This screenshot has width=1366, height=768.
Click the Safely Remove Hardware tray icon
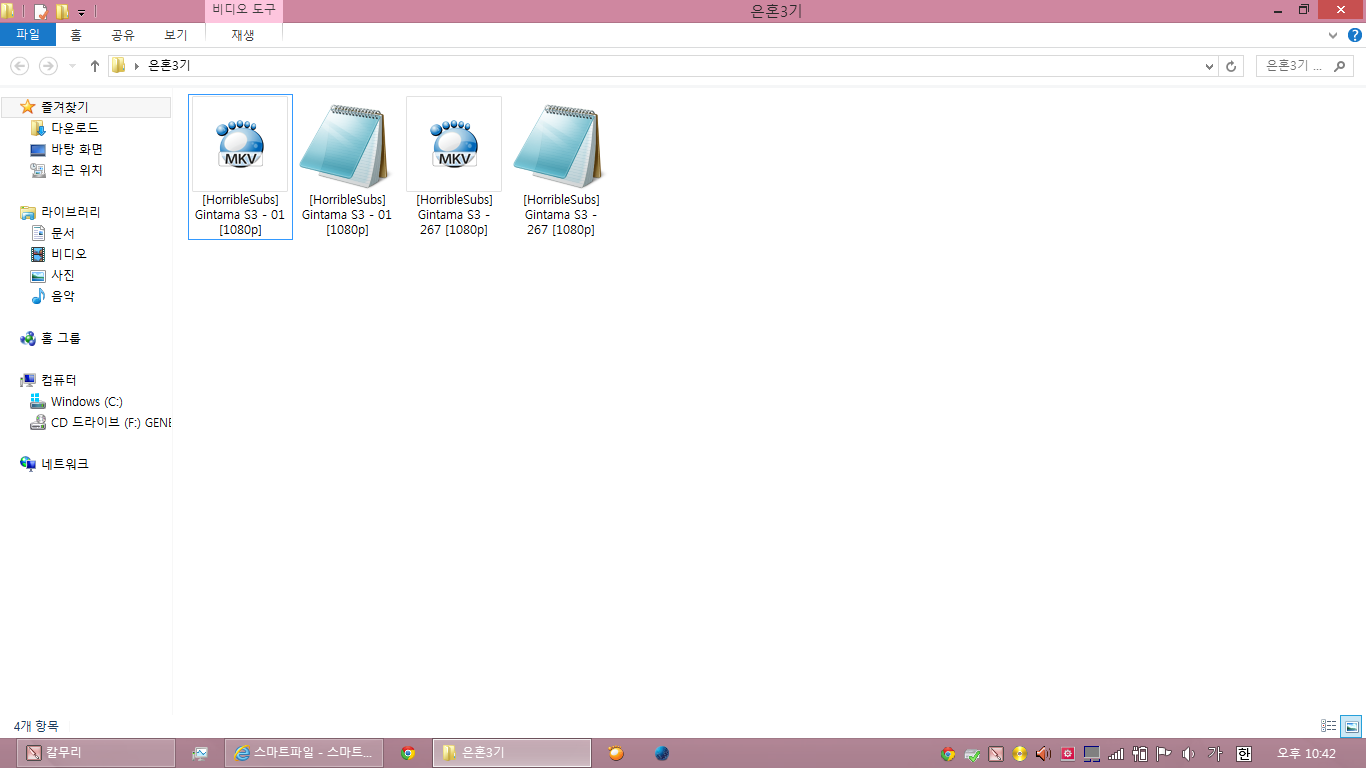[972, 754]
